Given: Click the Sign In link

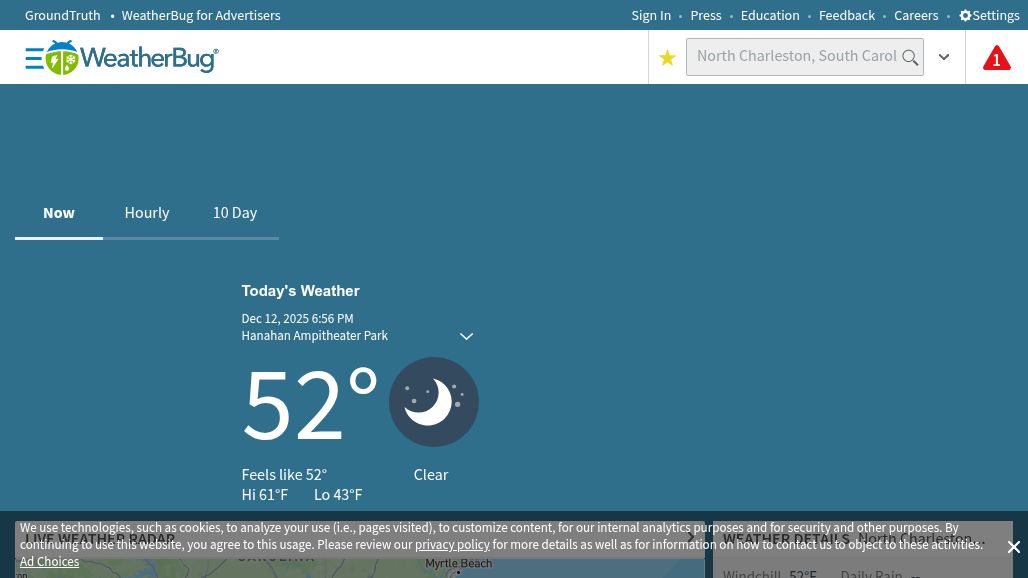Looking at the screenshot, I should [x=651, y=16].
